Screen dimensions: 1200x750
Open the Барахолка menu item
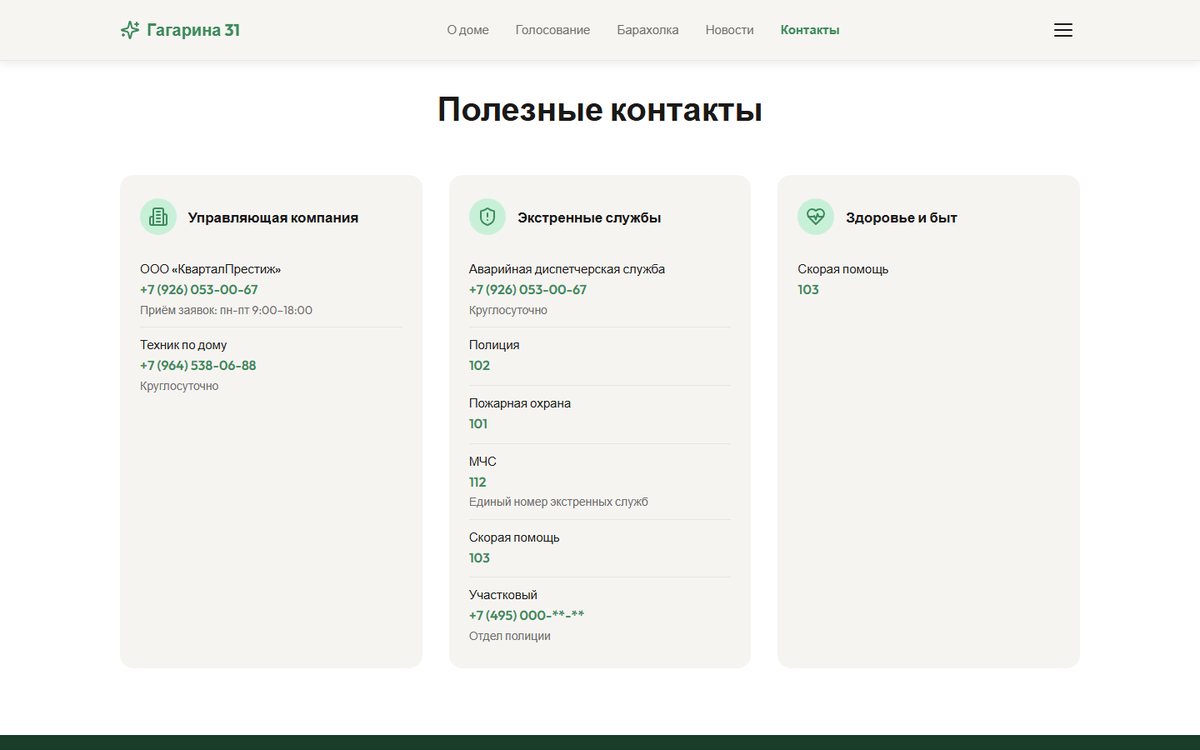648,30
